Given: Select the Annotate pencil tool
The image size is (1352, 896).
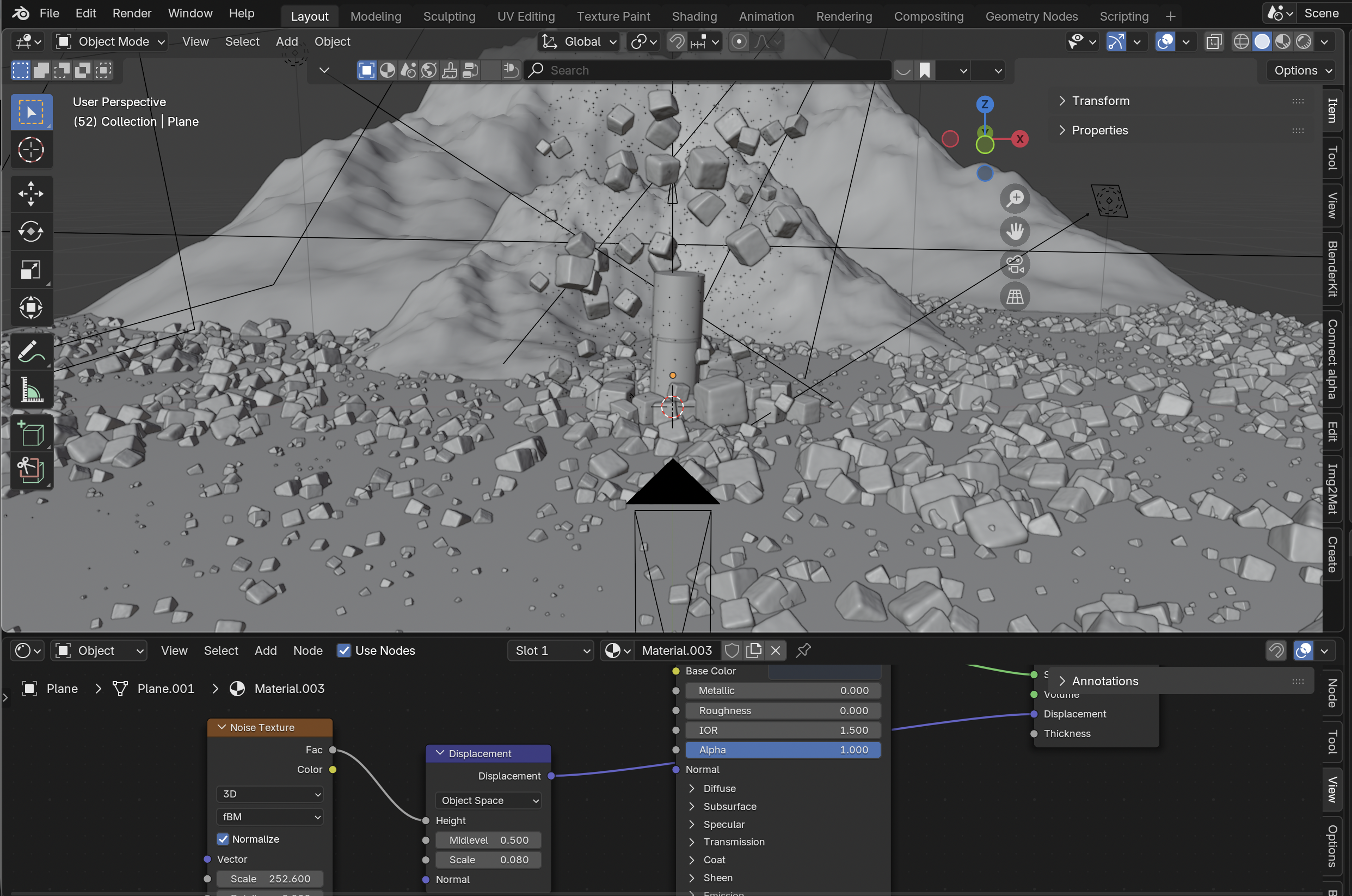Looking at the screenshot, I should coord(31,352).
